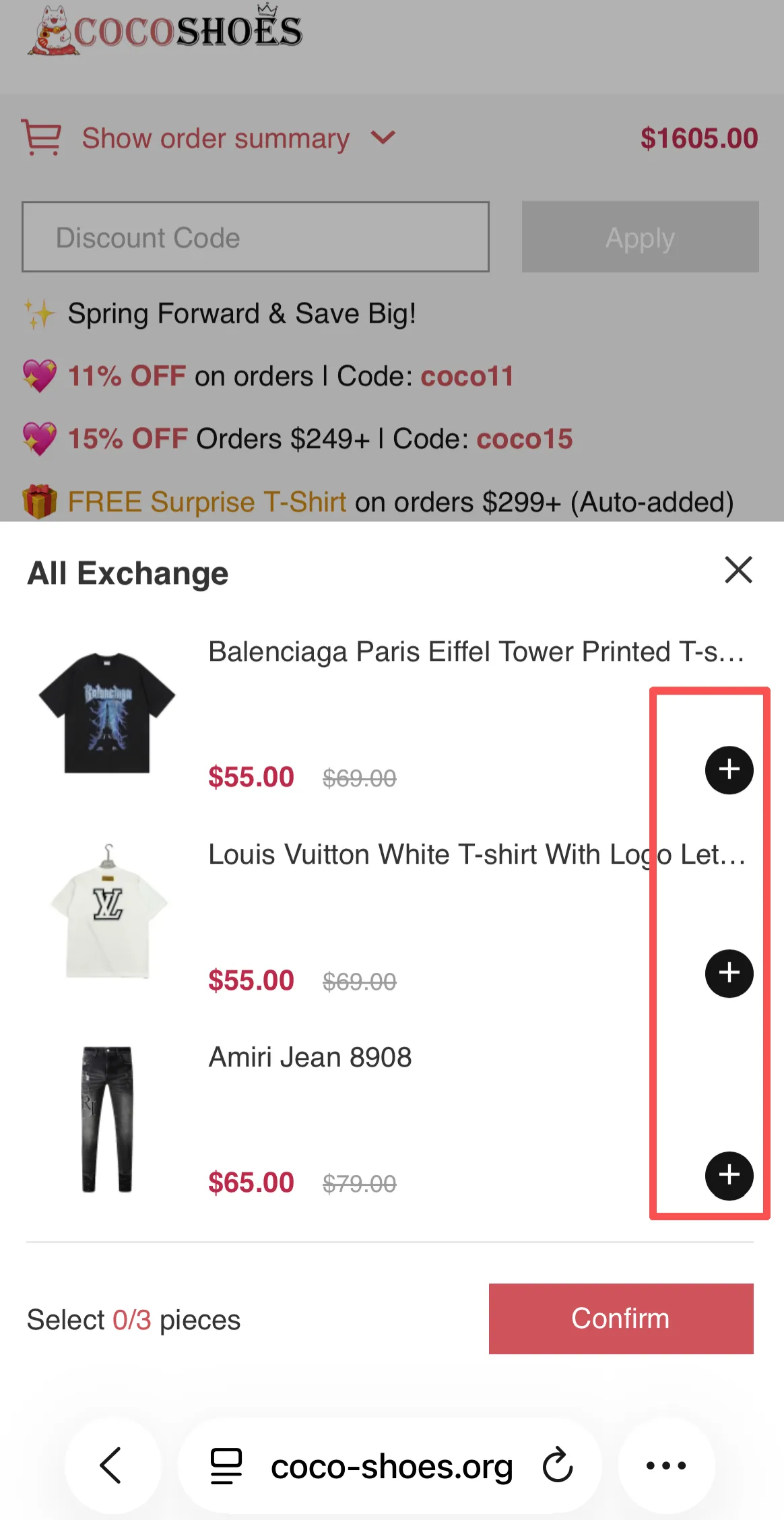Click the Apply discount button
The width and height of the screenshot is (784, 1520).
[640, 237]
